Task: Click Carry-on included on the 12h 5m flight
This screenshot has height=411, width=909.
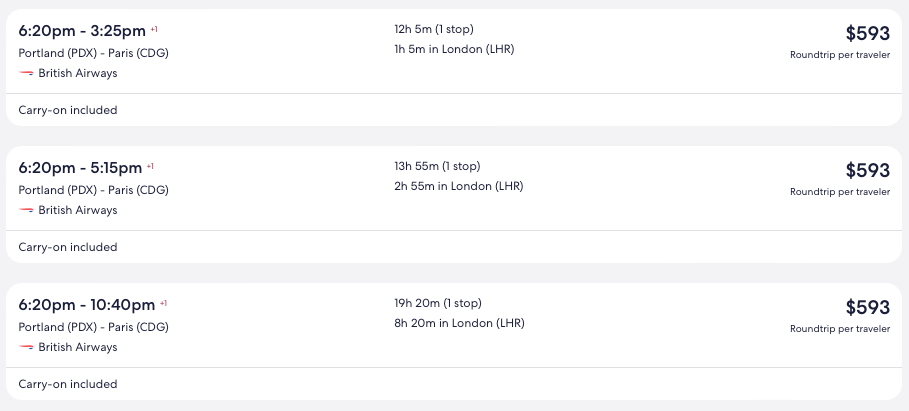Action: (68, 110)
